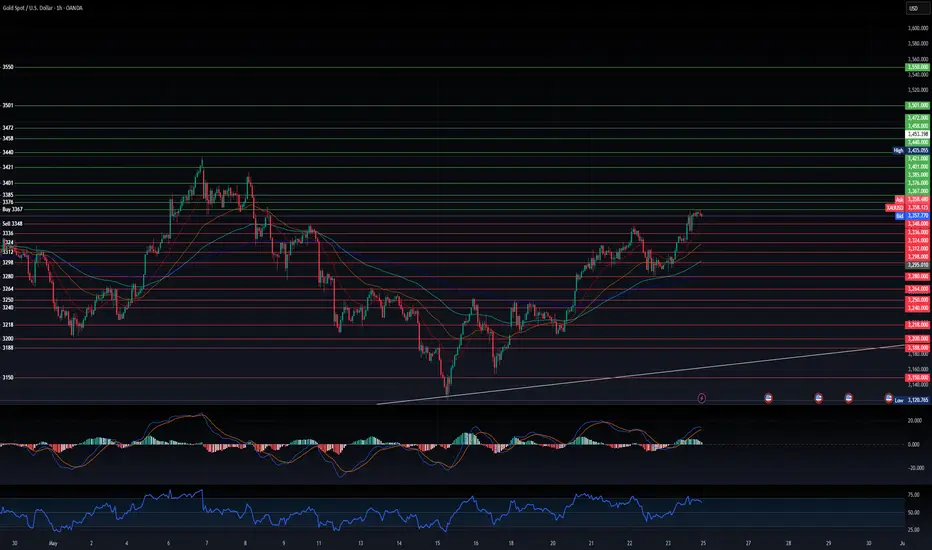Click the -20.000 MACD scale label
The image size is (932, 550).
(914, 468)
